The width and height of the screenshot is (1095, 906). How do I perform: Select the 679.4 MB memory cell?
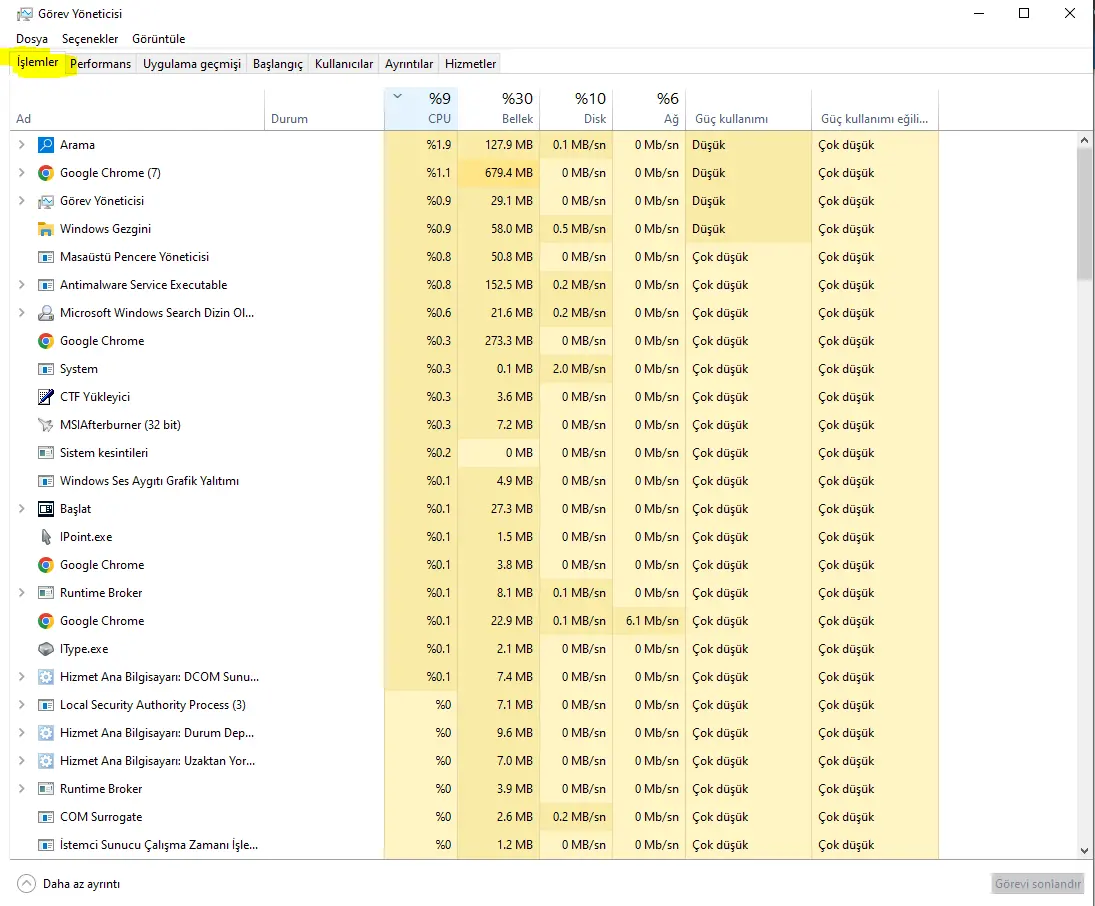pos(499,173)
